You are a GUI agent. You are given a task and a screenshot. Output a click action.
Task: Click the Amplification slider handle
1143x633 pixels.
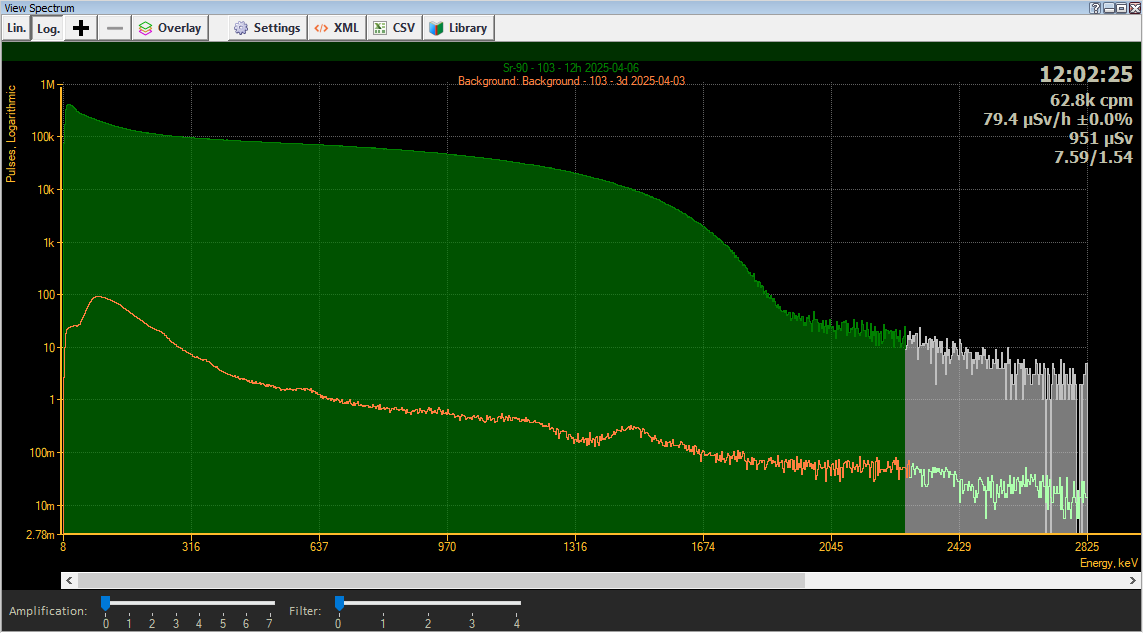(x=105, y=603)
